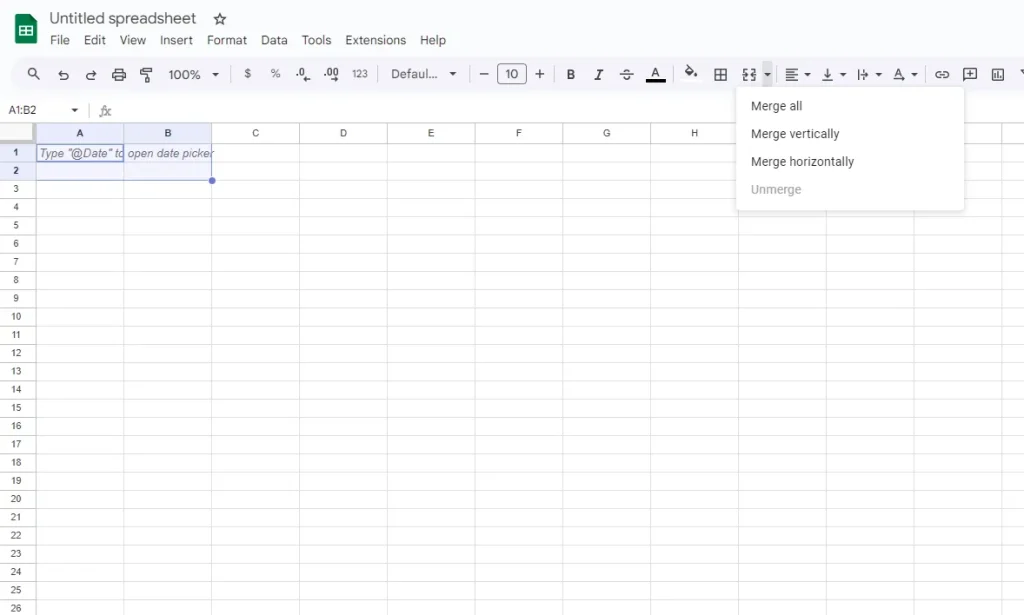Open the Extensions menu

(376, 40)
